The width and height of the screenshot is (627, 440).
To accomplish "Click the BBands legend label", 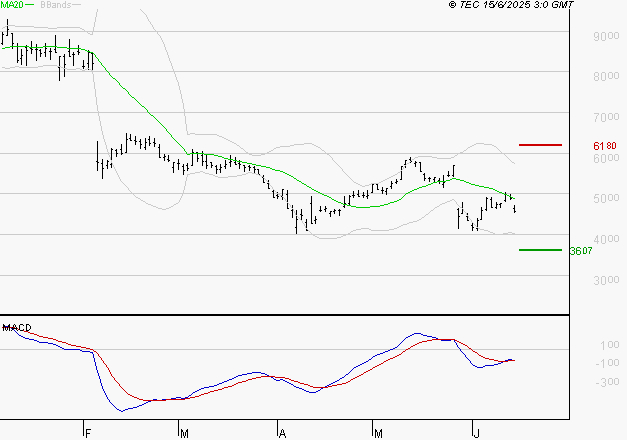I will pyautogui.click(x=56, y=5).
